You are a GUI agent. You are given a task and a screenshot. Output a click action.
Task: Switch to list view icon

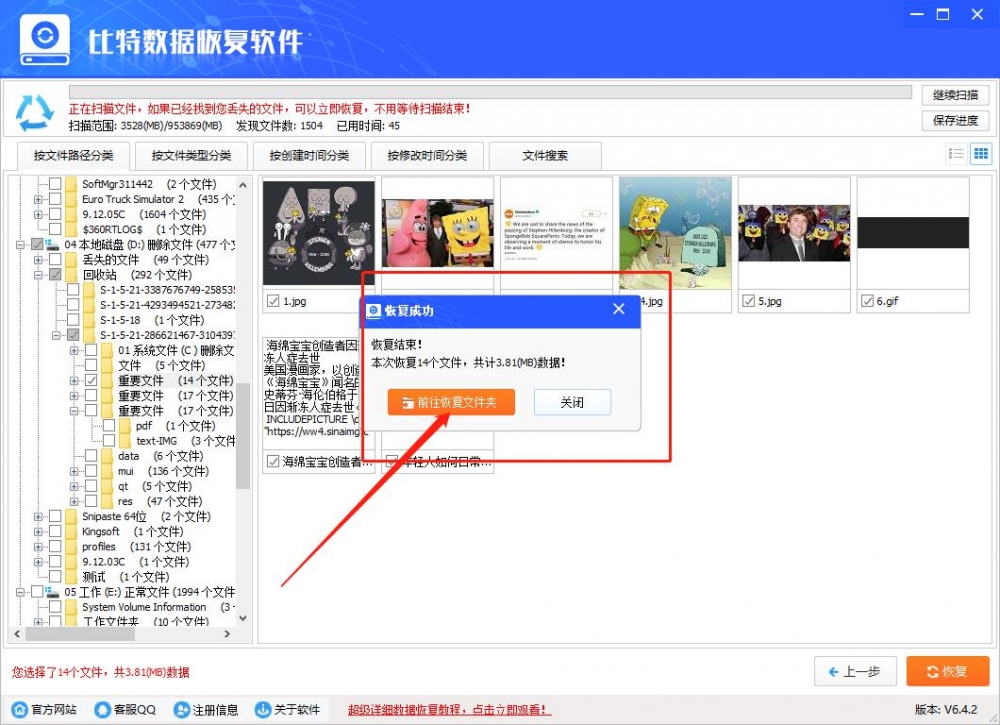[955, 154]
